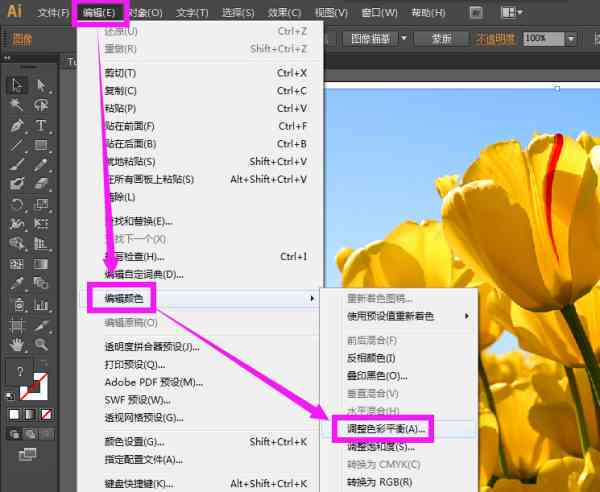Select the Magic Wand tool

pos(17,104)
